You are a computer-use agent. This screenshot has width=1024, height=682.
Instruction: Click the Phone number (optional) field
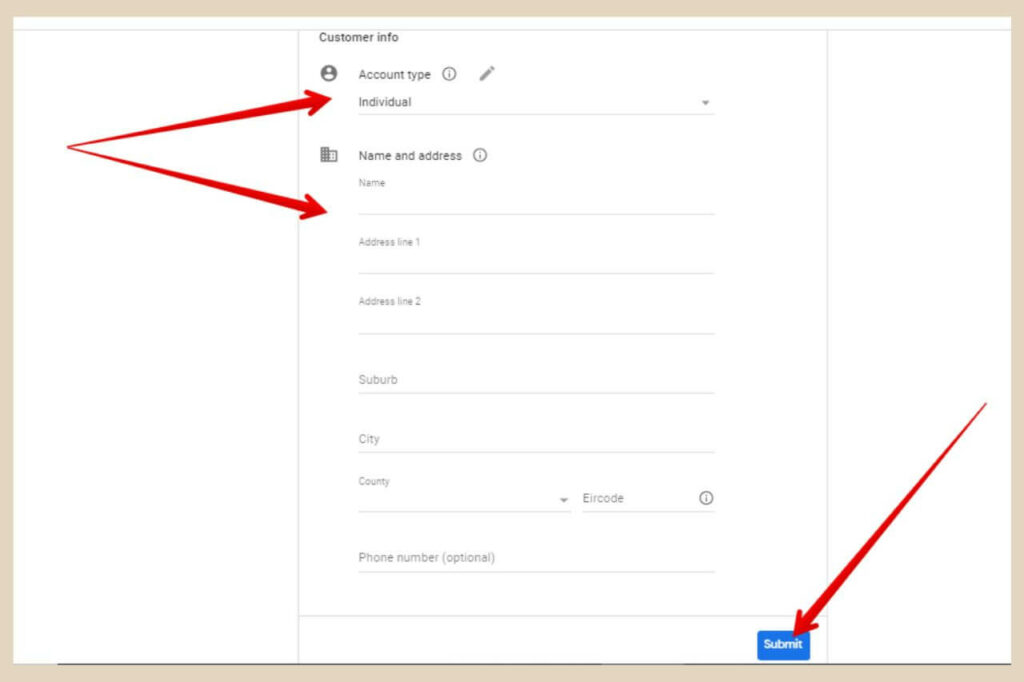tap(536, 559)
